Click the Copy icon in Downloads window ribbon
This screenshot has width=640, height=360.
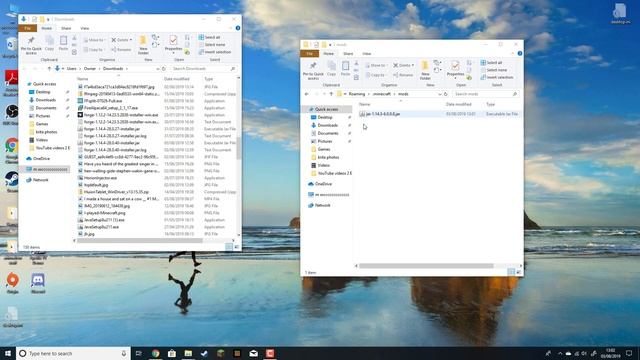(x=49, y=43)
